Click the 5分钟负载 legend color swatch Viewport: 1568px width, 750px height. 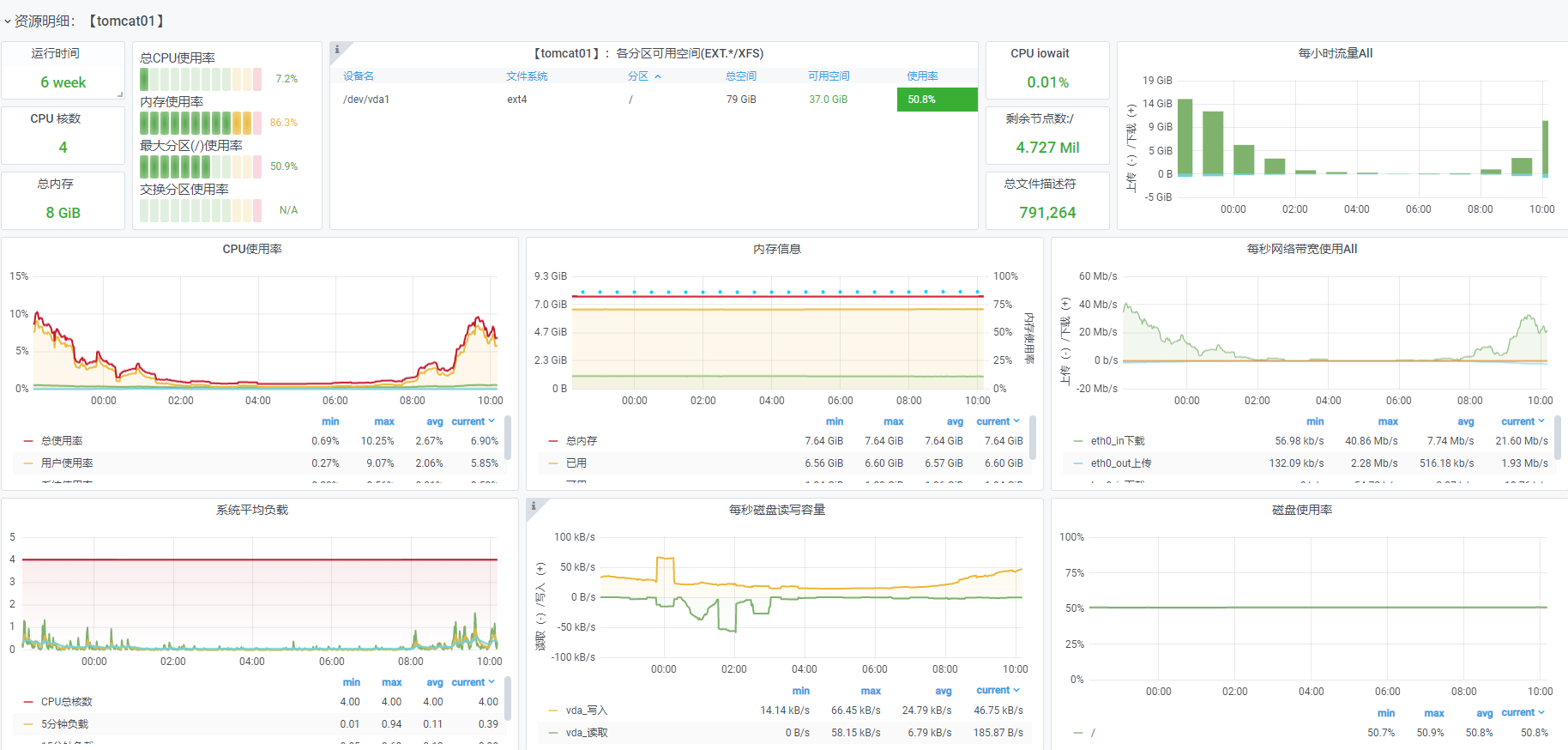click(x=28, y=724)
